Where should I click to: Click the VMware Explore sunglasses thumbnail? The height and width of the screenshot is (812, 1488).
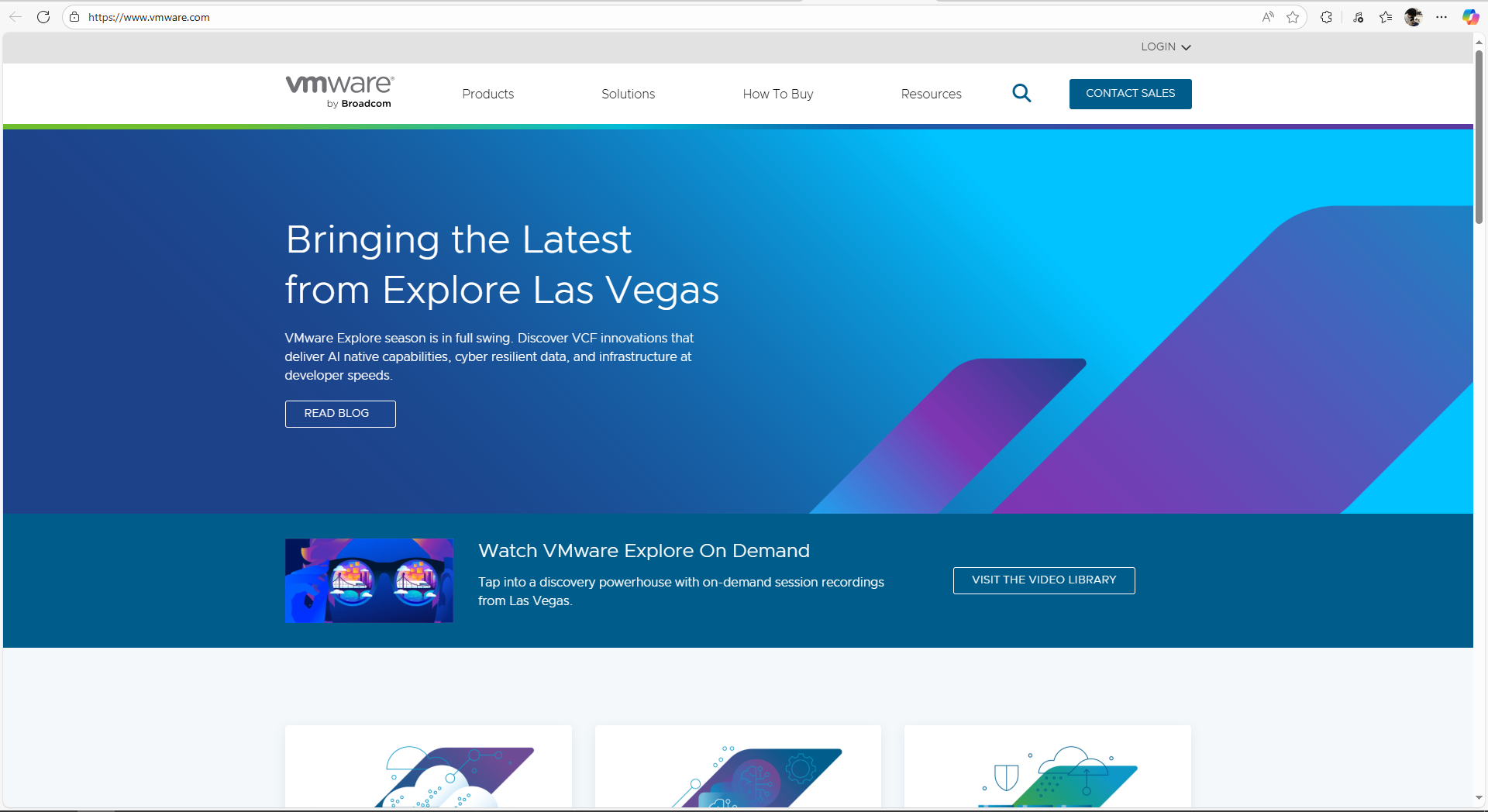tap(369, 580)
